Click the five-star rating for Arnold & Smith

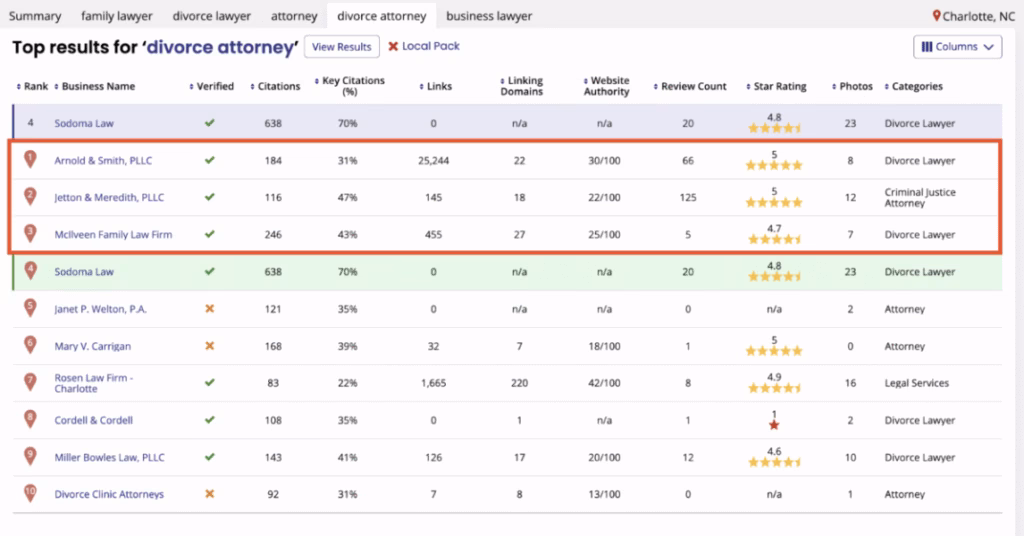774,166
